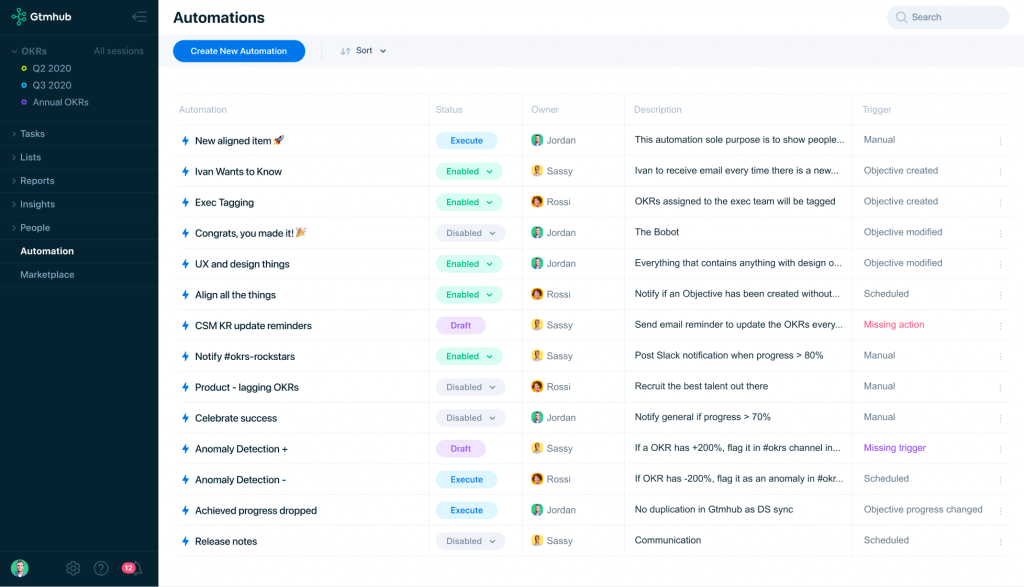1024x587 pixels.
Task: Open Disabled status dropdown for Release notes
Action: point(470,541)
